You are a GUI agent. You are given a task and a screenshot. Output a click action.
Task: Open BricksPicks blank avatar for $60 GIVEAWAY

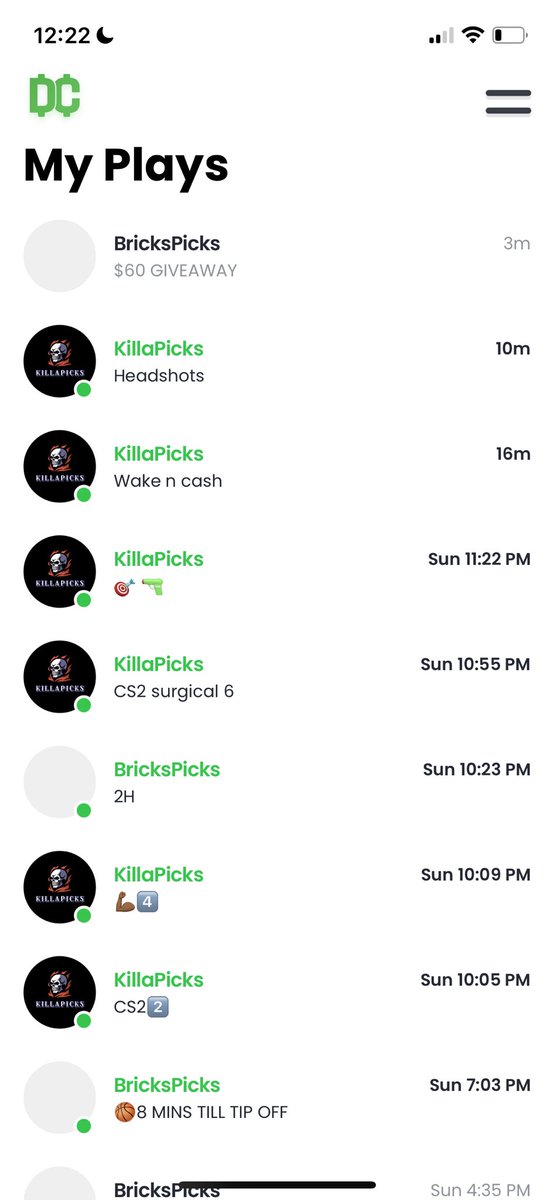(59, 256)
